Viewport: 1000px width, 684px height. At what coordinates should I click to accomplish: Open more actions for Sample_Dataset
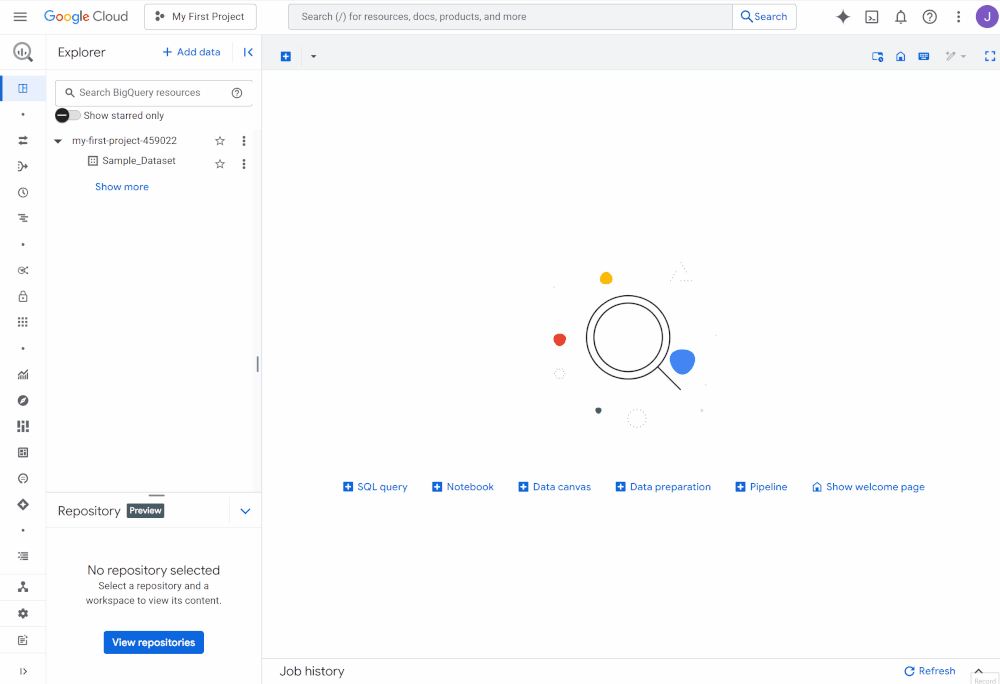pos(244,164)
